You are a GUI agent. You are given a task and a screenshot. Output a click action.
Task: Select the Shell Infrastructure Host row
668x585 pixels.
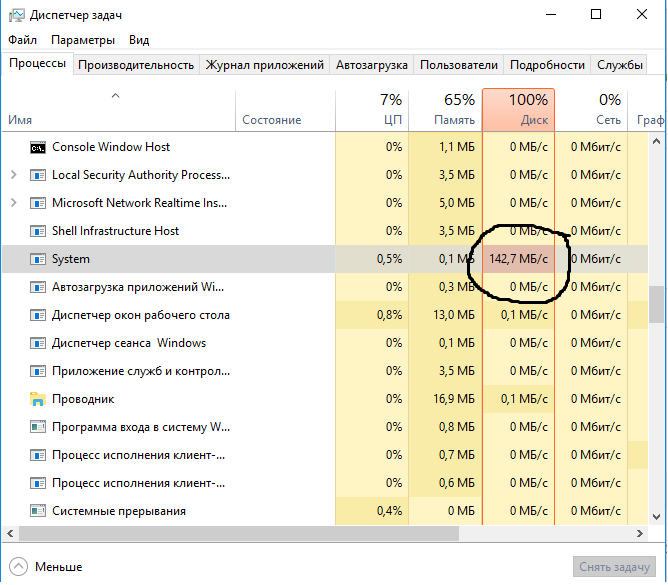click(x=325, y=231)
